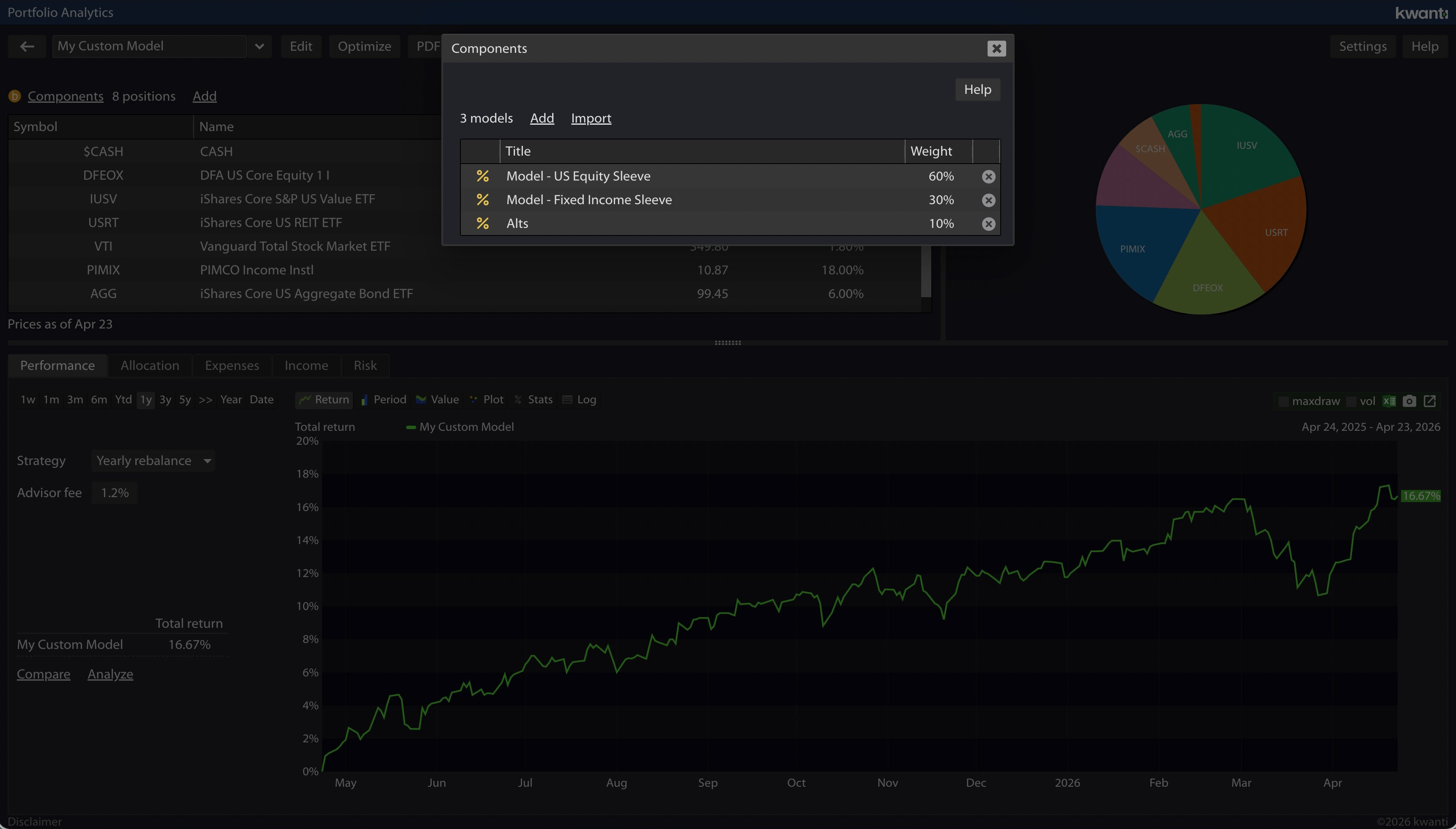Export chart data to Excel

point(1389,401)
